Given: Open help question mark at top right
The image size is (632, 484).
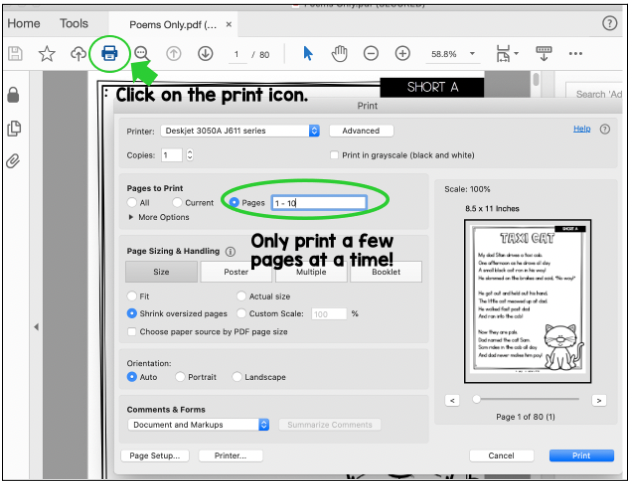Looking at the screenshot, I should [609, 23].
